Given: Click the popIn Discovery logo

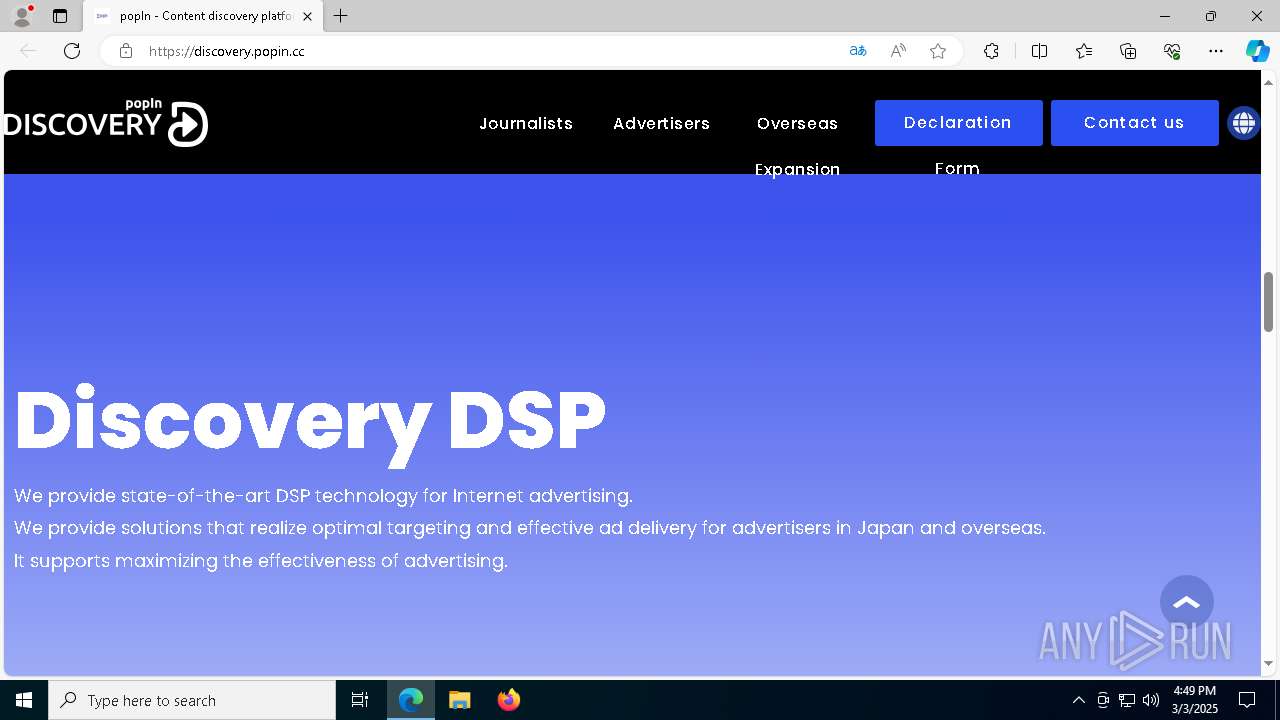Looking at the screenshot, I should 106,123.
